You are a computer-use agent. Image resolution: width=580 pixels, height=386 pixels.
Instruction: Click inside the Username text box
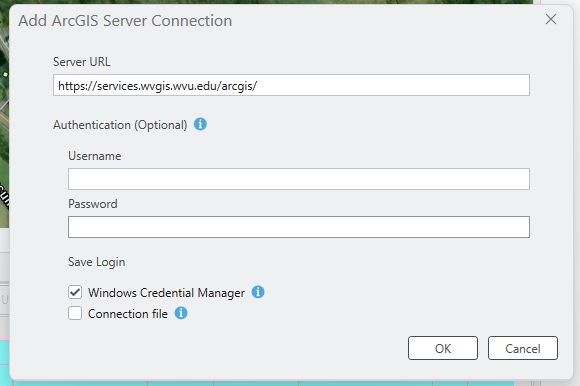coord(299,179)
